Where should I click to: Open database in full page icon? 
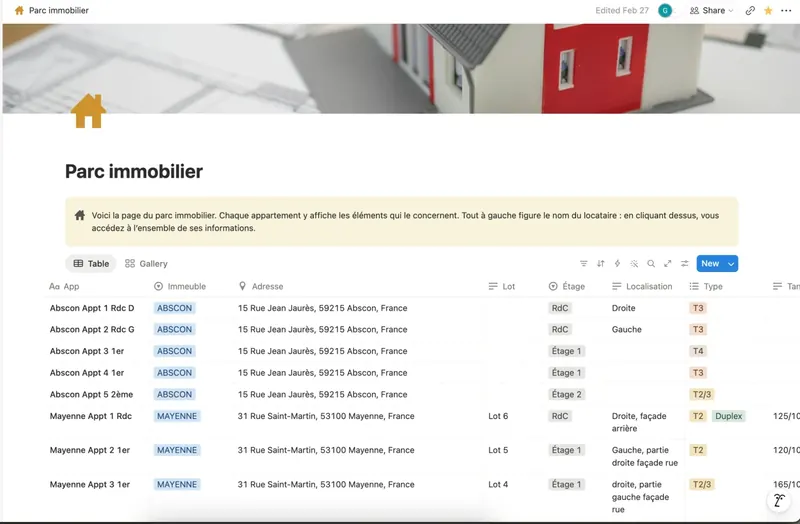pos(667,263)
